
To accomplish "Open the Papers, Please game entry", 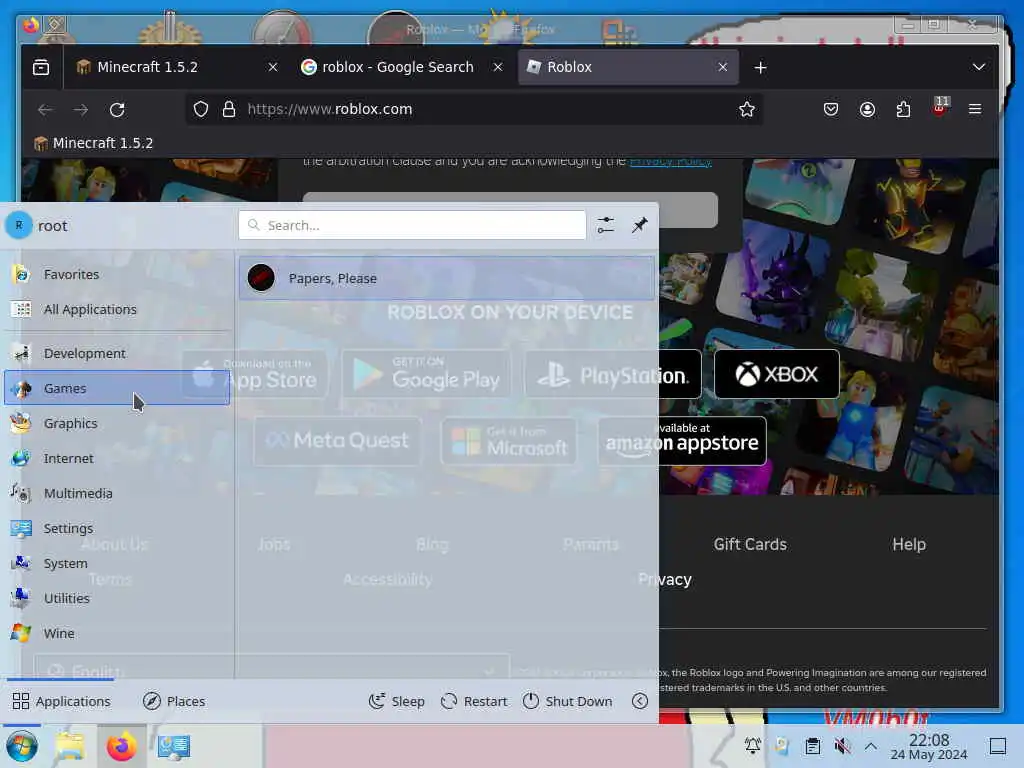I will [447, 278].
